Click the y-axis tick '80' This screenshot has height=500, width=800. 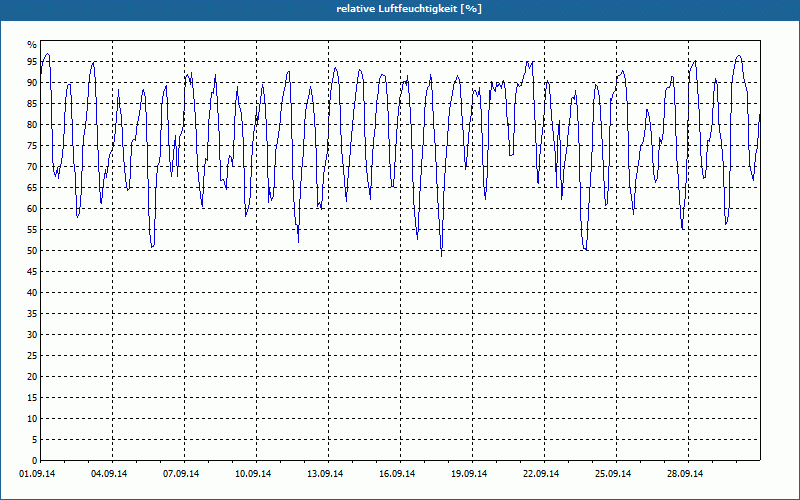(x=32, y=124)
